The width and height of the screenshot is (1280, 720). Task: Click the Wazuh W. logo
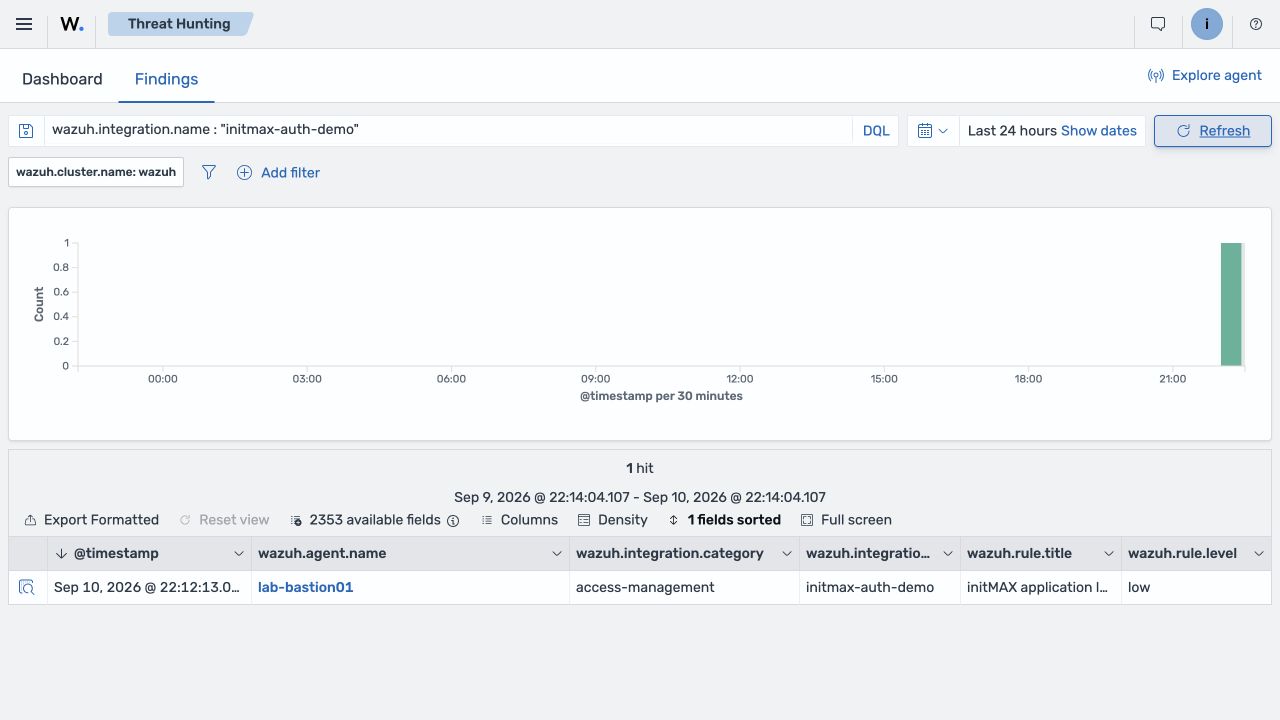click(72, 24)
